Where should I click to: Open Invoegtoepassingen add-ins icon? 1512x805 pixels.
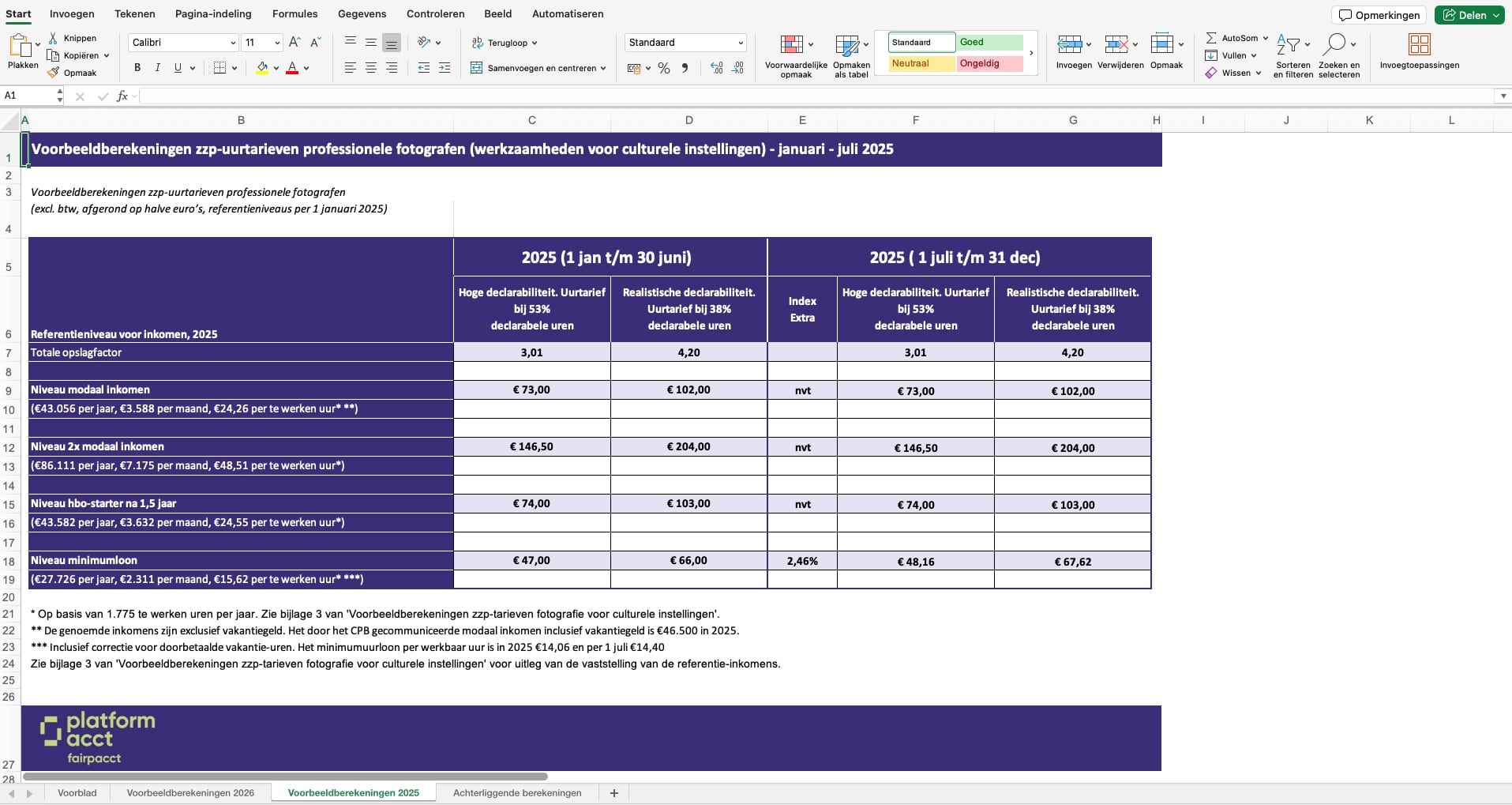[1419, 44]
